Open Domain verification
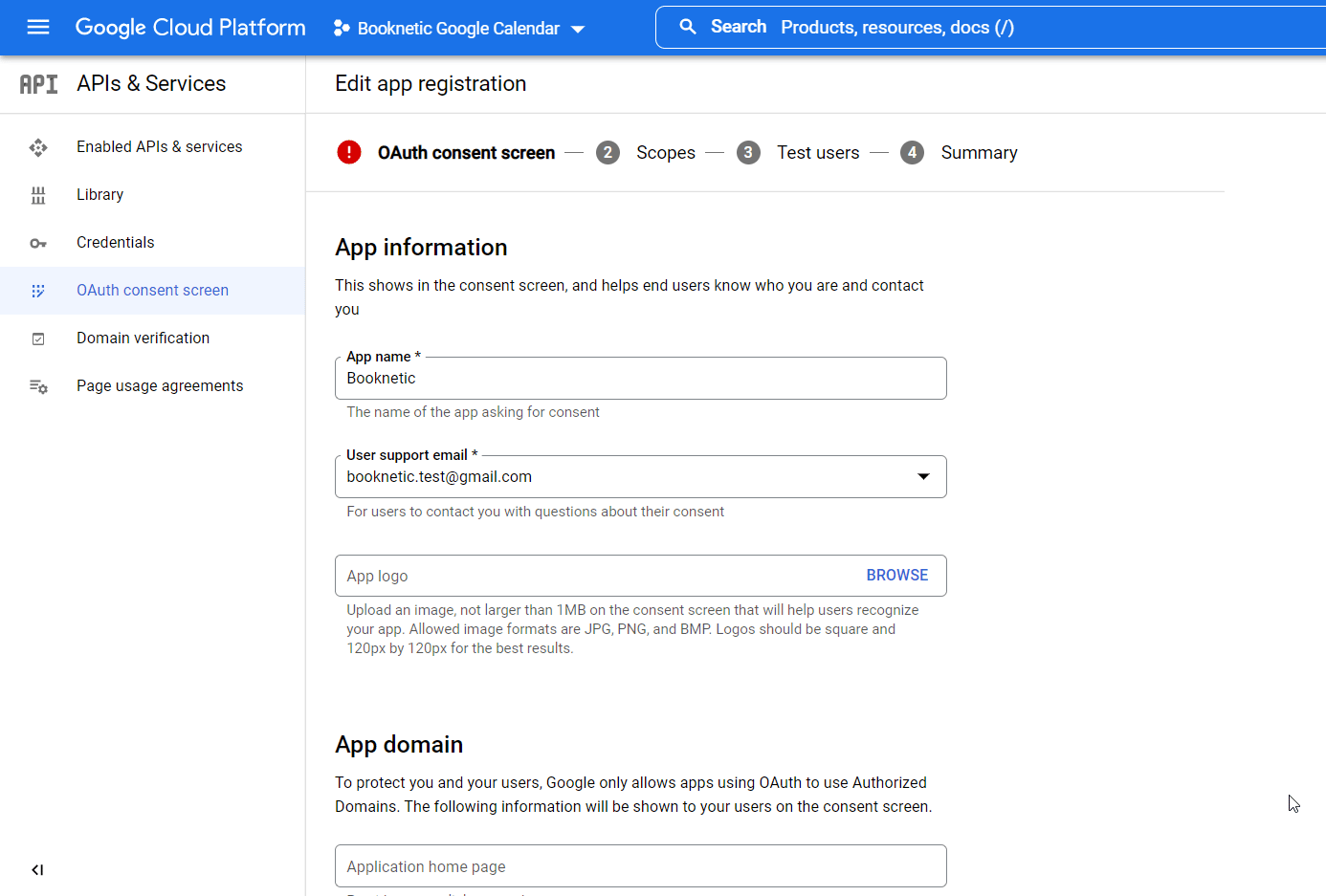 tap(143, 338)
